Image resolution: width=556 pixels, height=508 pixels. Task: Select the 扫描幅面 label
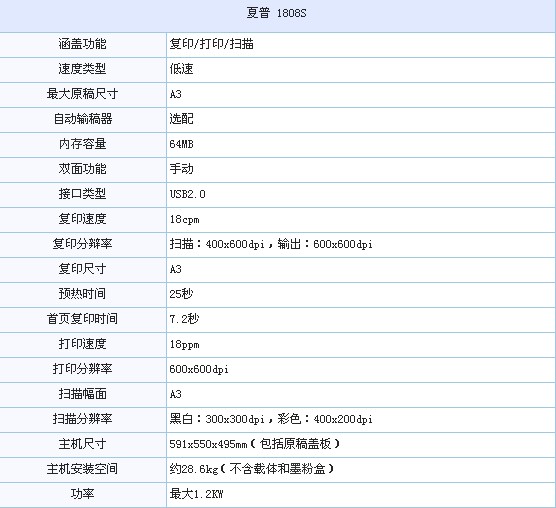(82, 394)
